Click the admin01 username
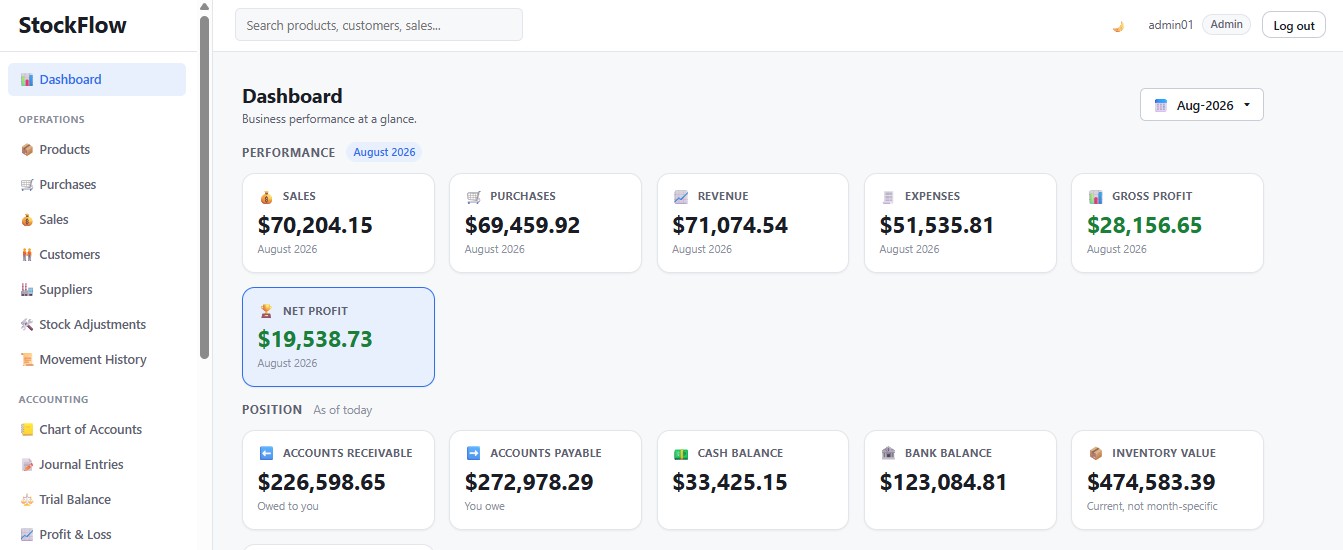This screenshot has height=550, width=1343. pos(1170,26)
